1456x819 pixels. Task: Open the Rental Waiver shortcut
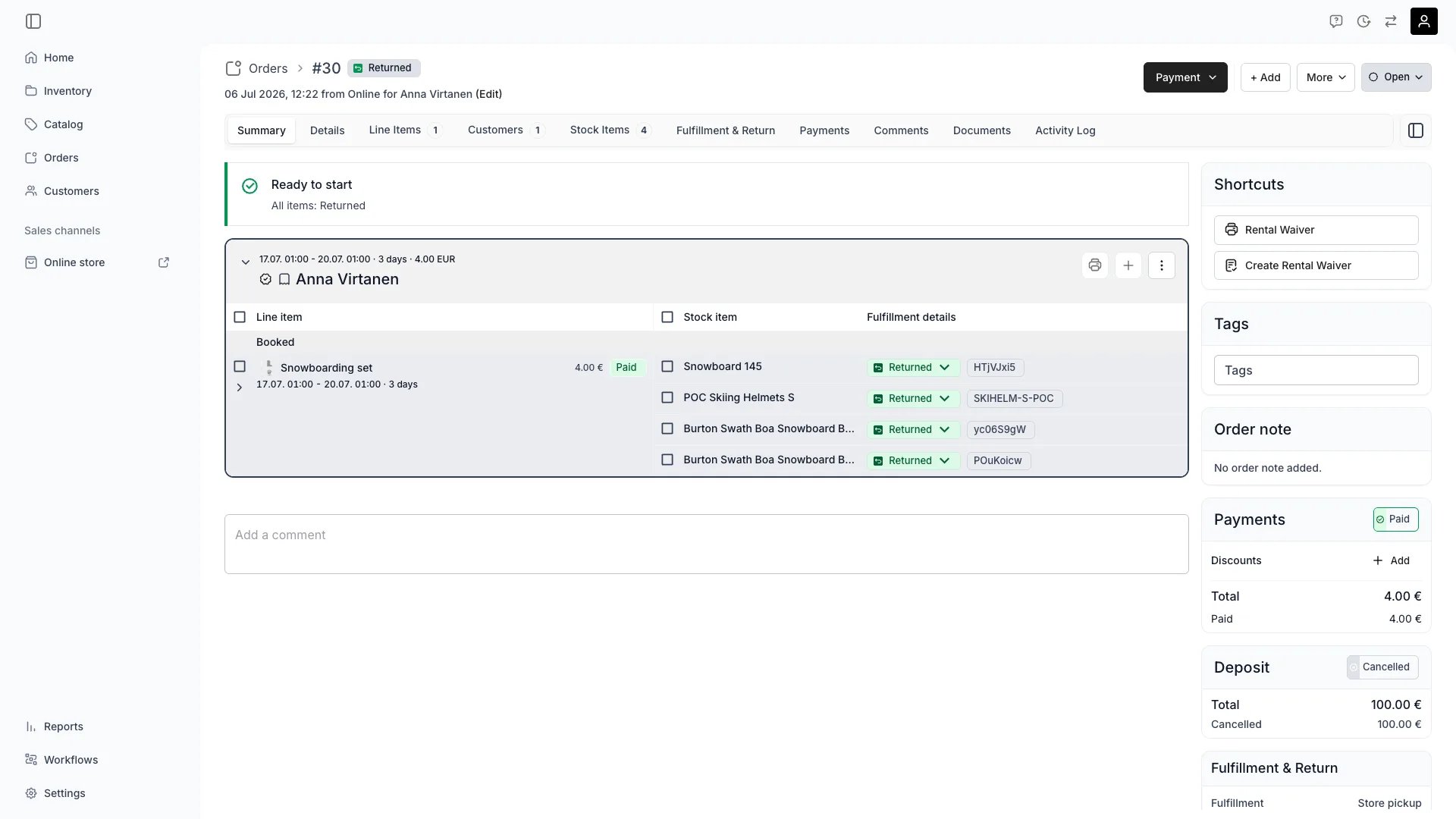coord(1316,230)
